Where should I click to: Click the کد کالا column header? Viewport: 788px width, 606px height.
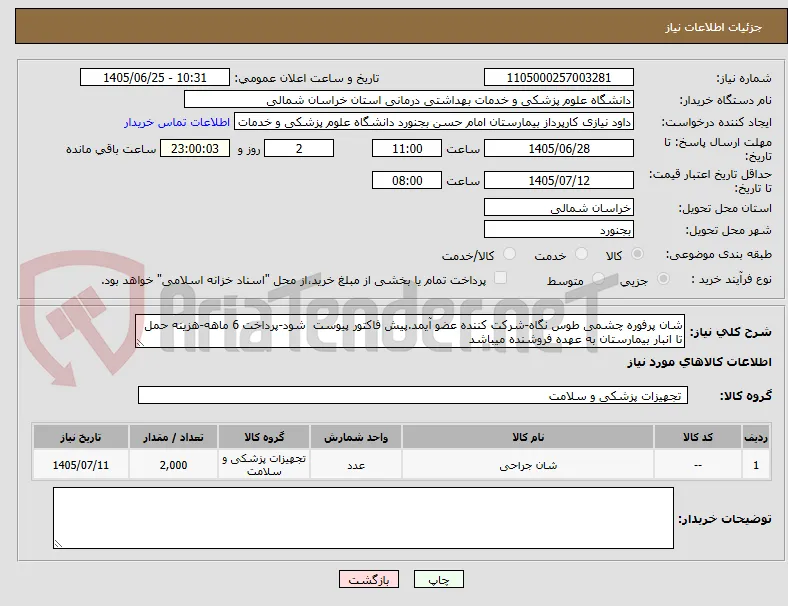[698, 437]
